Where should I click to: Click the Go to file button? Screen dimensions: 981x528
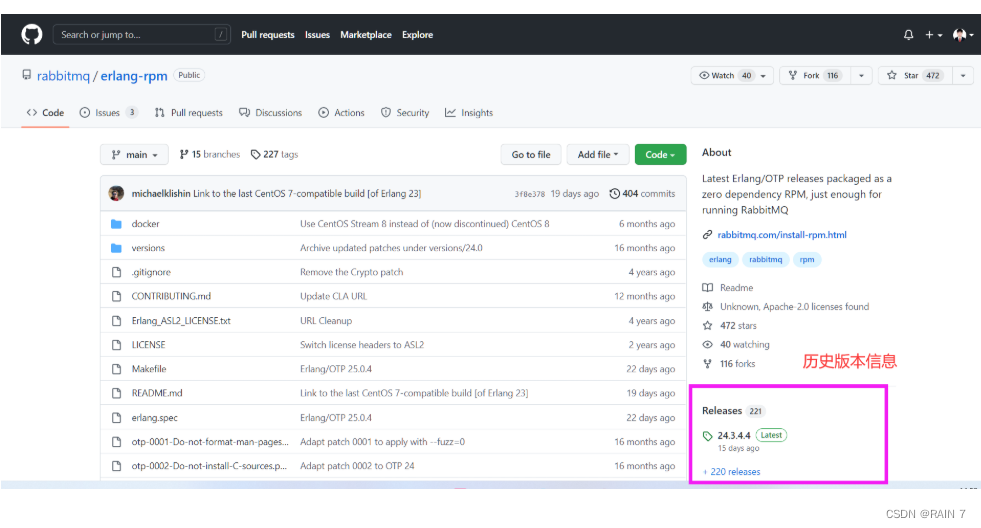click(531, 155)
